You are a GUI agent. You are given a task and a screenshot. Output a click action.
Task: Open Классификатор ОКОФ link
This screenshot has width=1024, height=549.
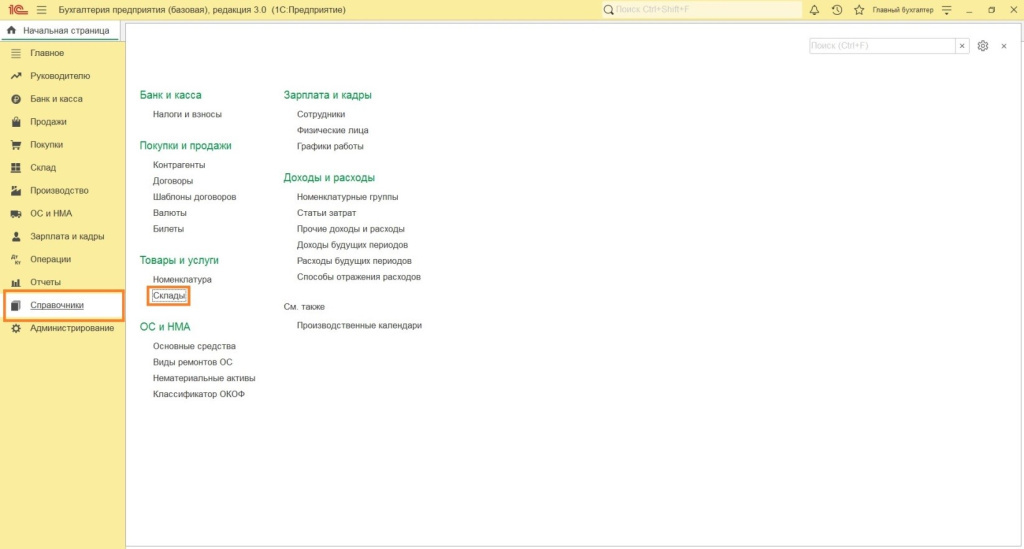tap(199, 394)
